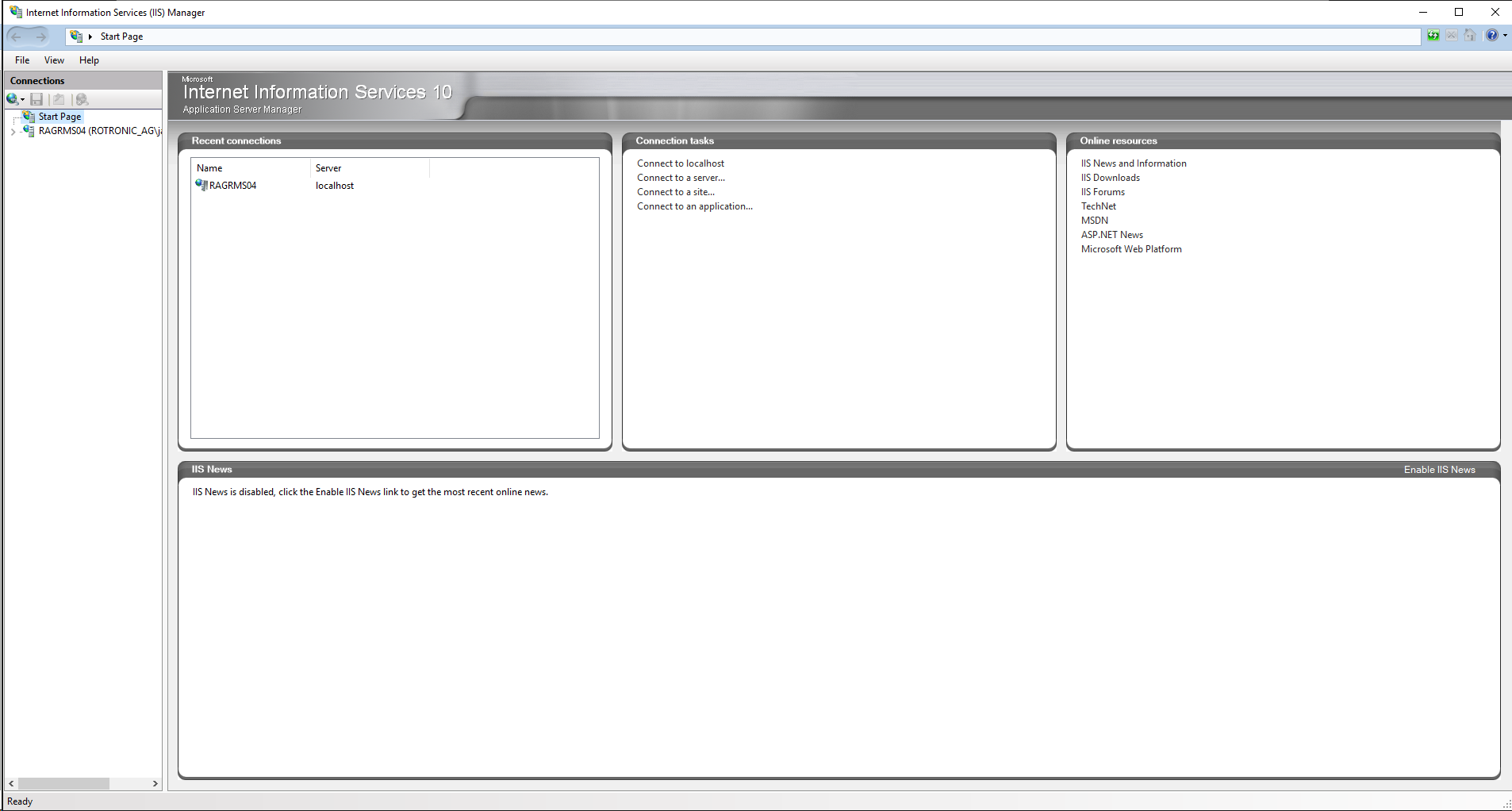This screenshot has width=1512, height=811.
Task: Click the Connections pane scrollbar left arrow
Action: (11, 783)
